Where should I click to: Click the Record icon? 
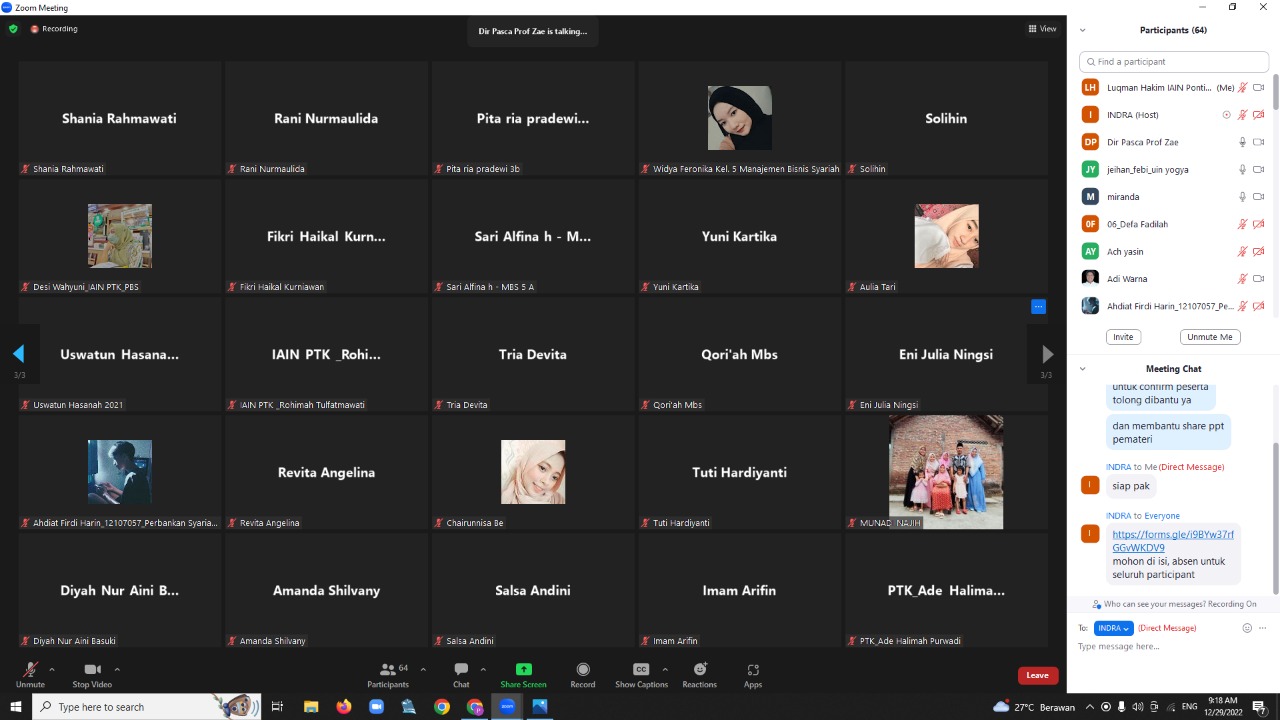[583, 670]
